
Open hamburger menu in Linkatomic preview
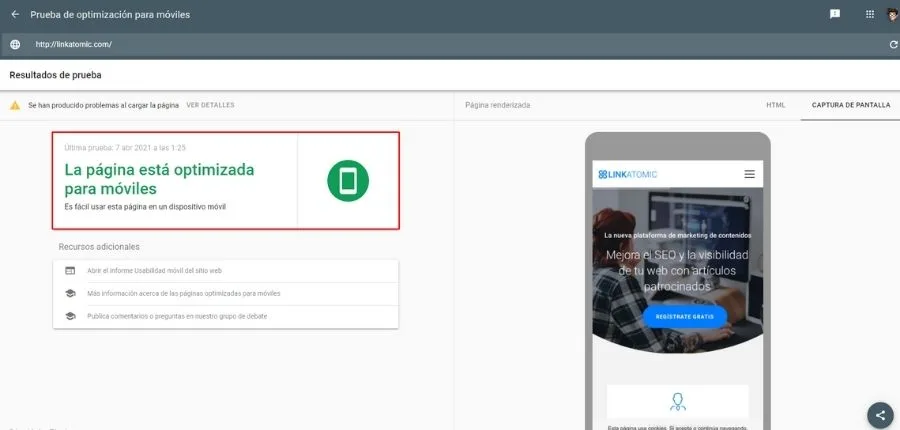pyautogui.click(x=749, y=174)
